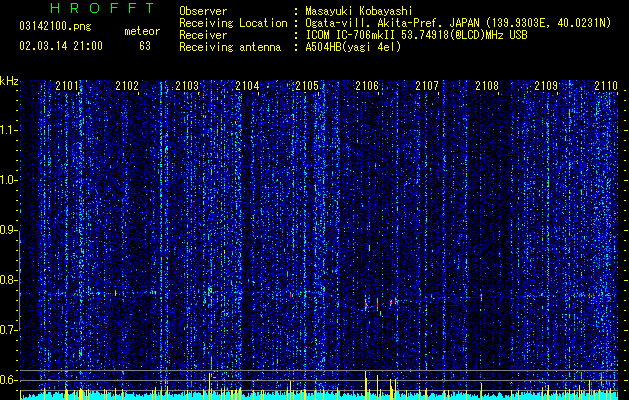Click the 0.7 kHz axis tick label
The height and width of the screenshot is (400, 629).
click(8, 330)
